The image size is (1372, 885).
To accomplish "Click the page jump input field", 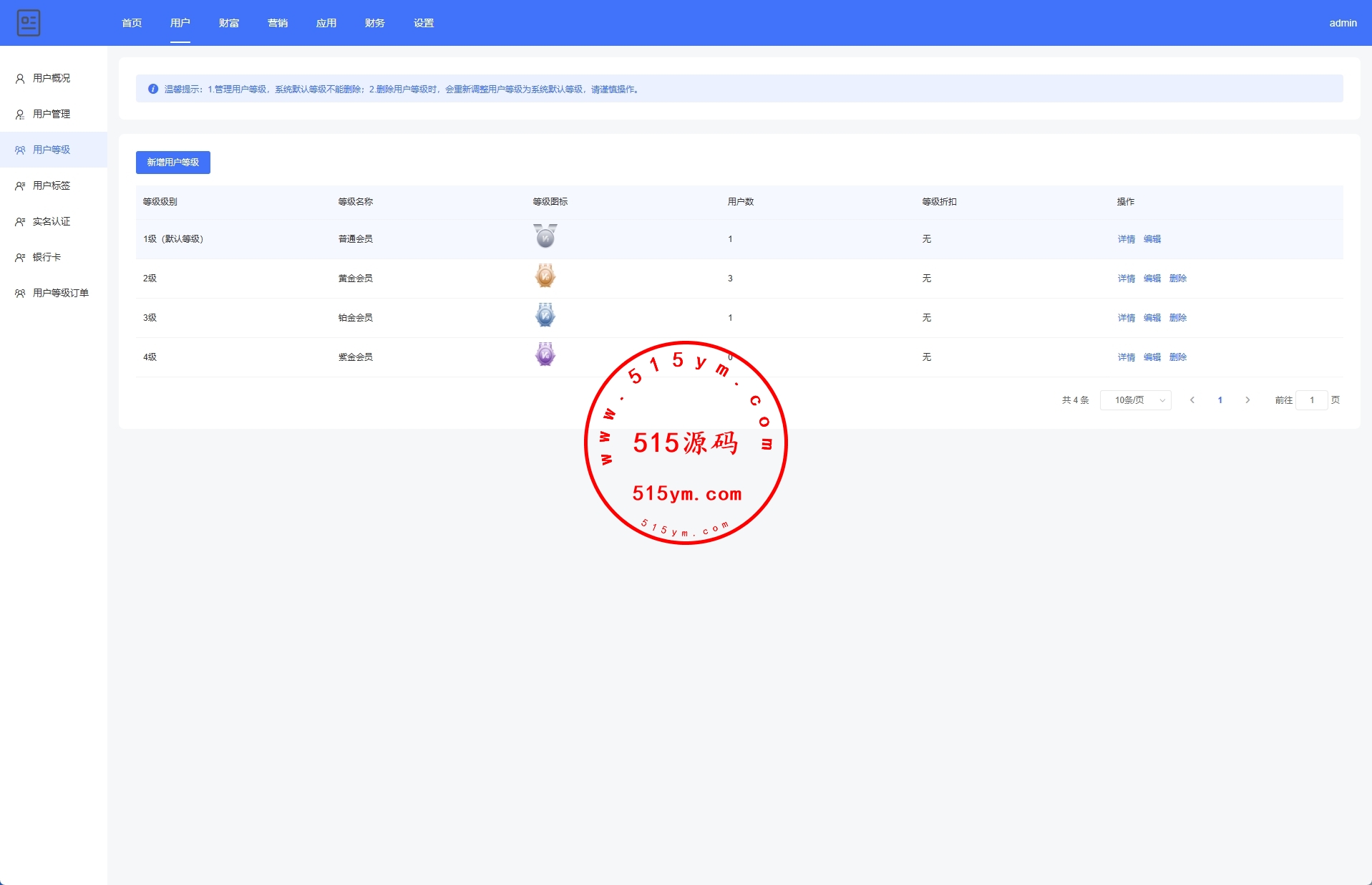I will pos(1311,400).
